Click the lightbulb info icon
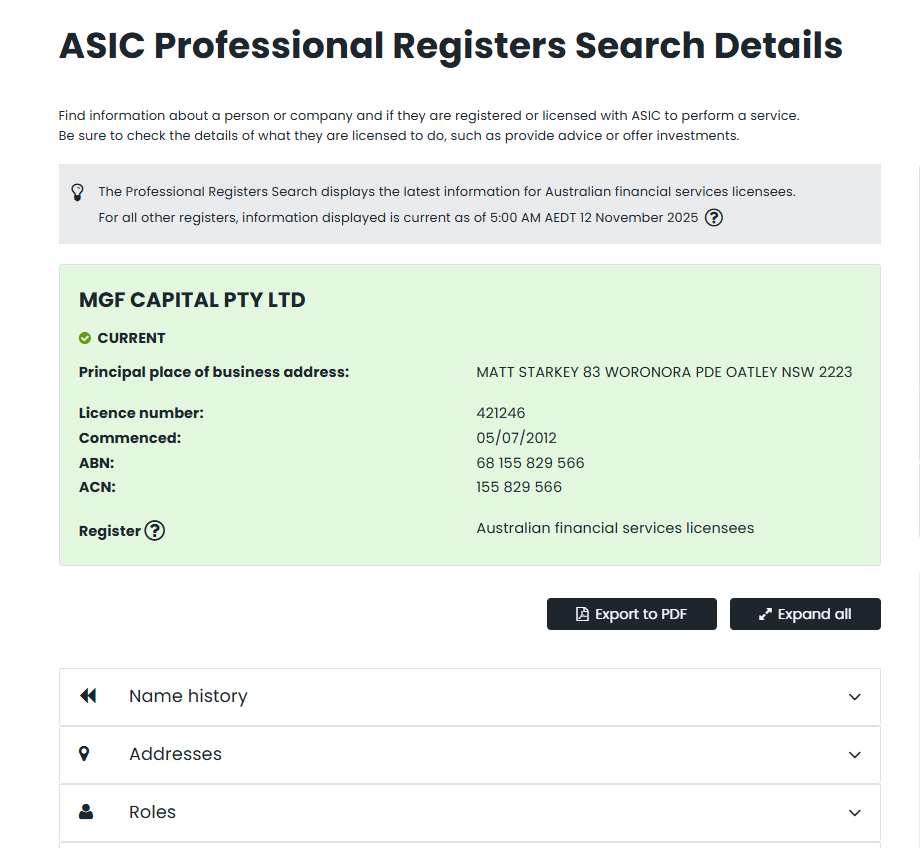The image size is (920, 848). coord(77,192)
